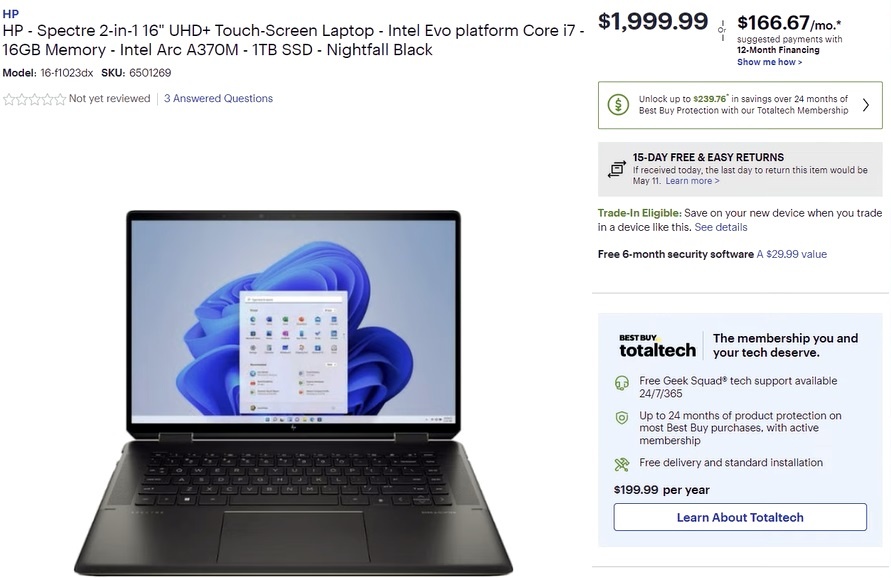
Task: Open Learn more about returns
Action: tap(692, 181)
